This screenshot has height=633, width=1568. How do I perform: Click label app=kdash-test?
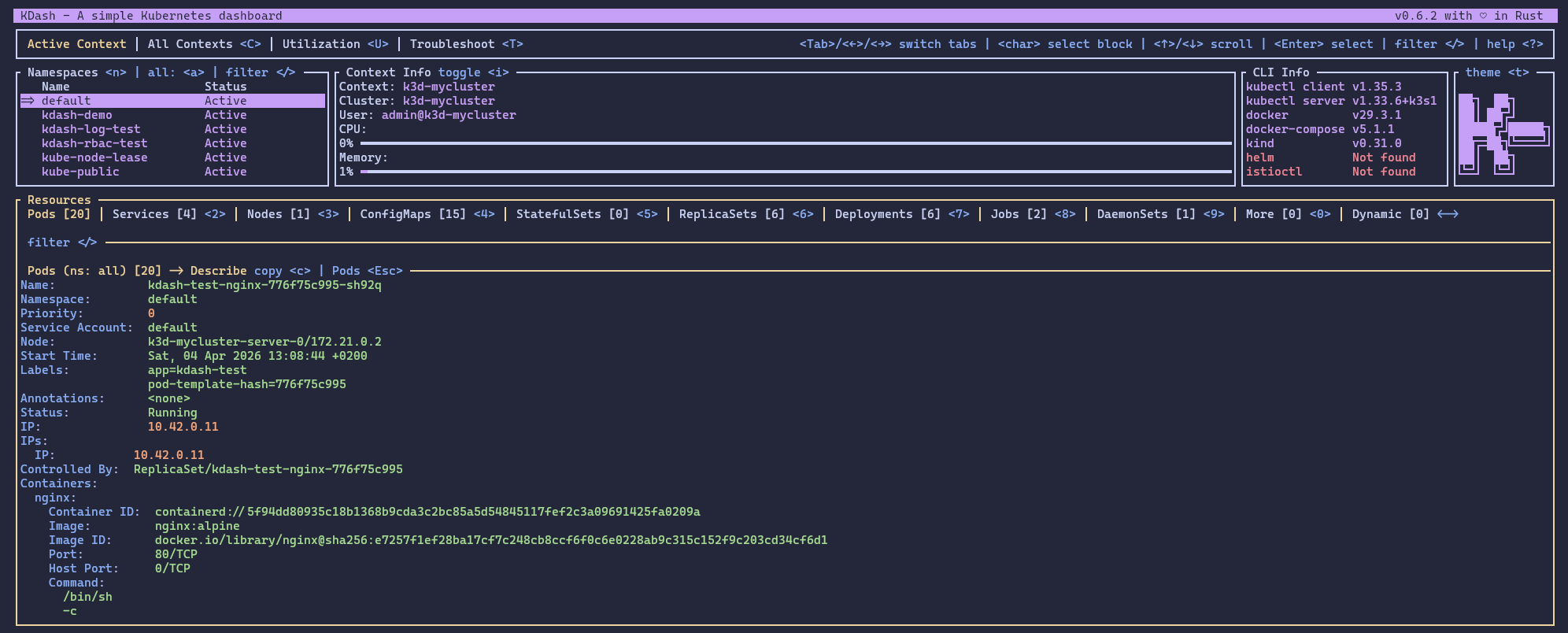coord(198,370)
